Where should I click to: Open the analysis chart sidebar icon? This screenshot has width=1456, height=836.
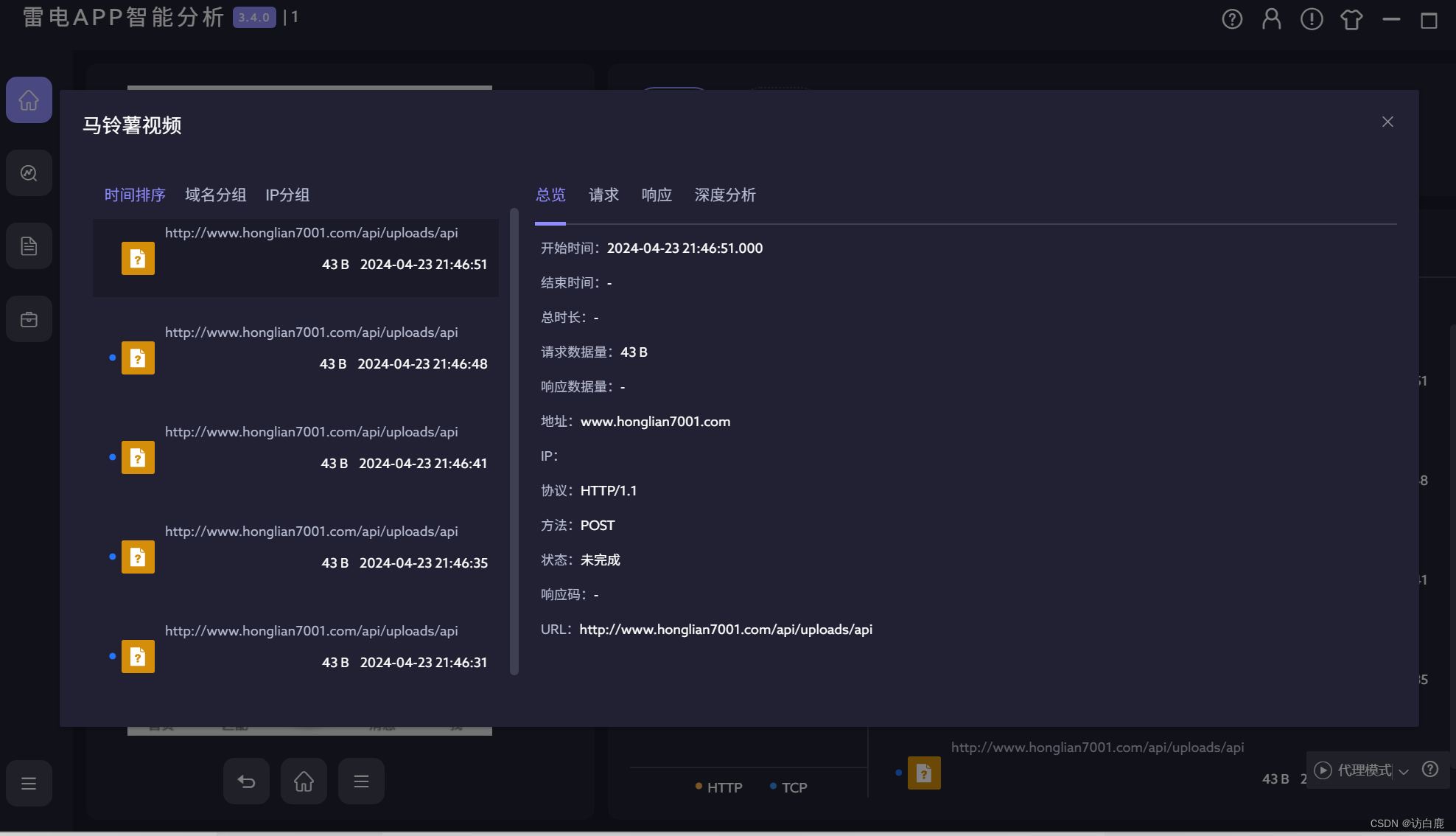(29, 173)
